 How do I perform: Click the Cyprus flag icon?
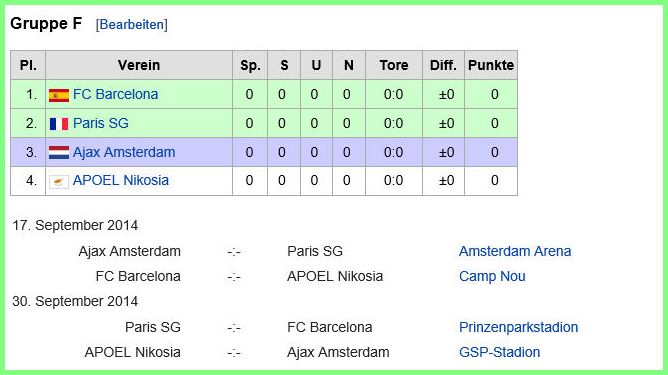(59, 182)
